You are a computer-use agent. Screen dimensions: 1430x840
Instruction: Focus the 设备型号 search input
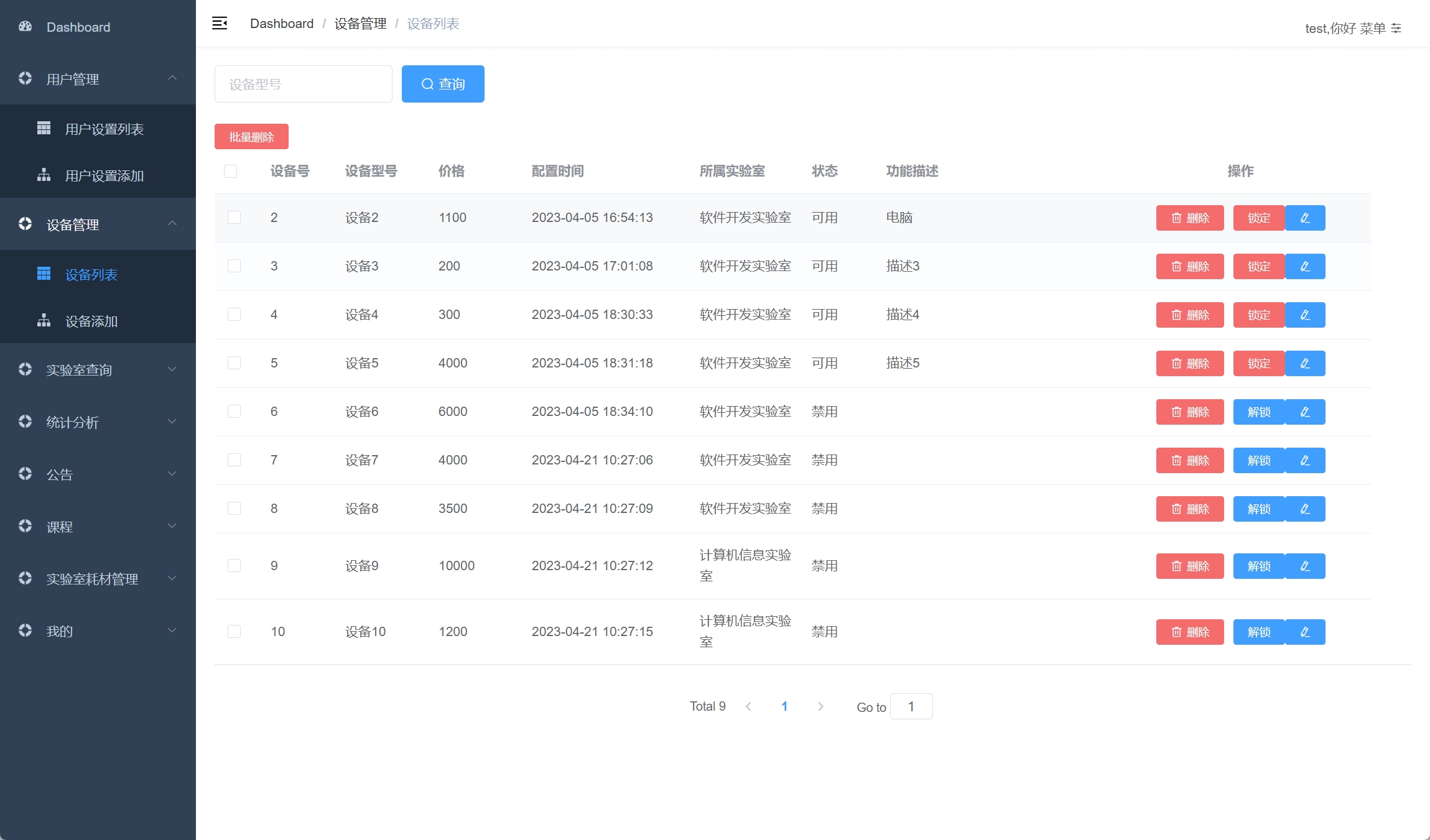click(x=304, y=84)
